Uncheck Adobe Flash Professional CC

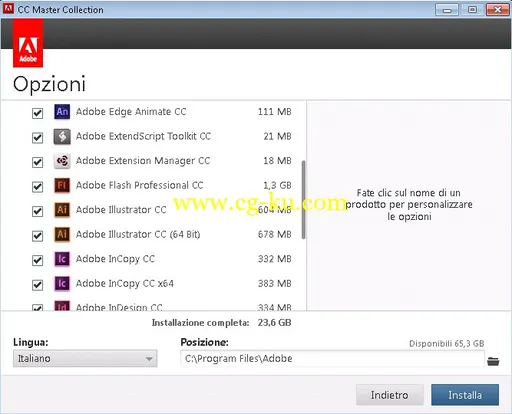pos(37,187)
